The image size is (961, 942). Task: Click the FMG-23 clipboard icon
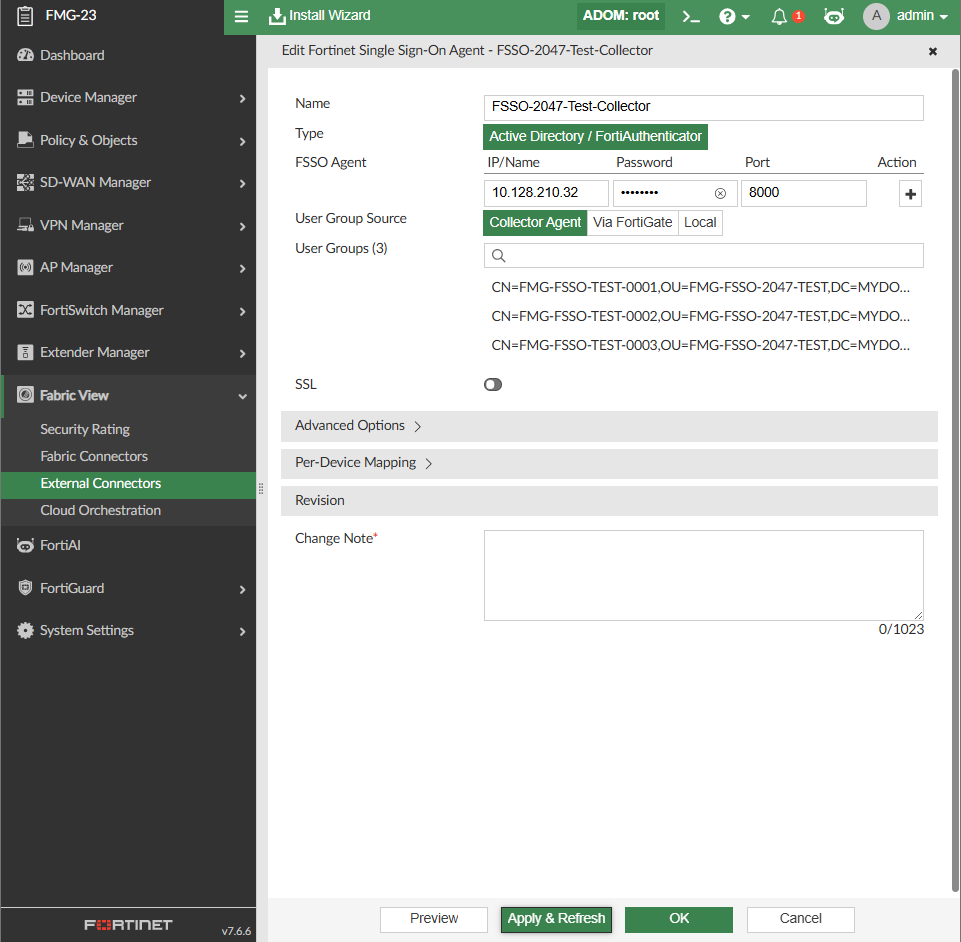point(25,16)
